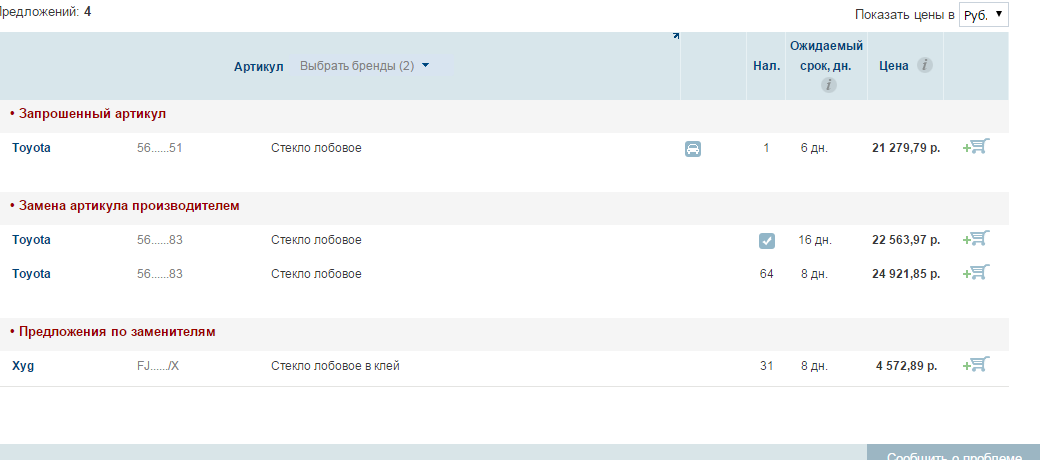Expand the Выбрать бренды (2) filter
This screenshot has height=460, width=1040.
pos(357,66)
